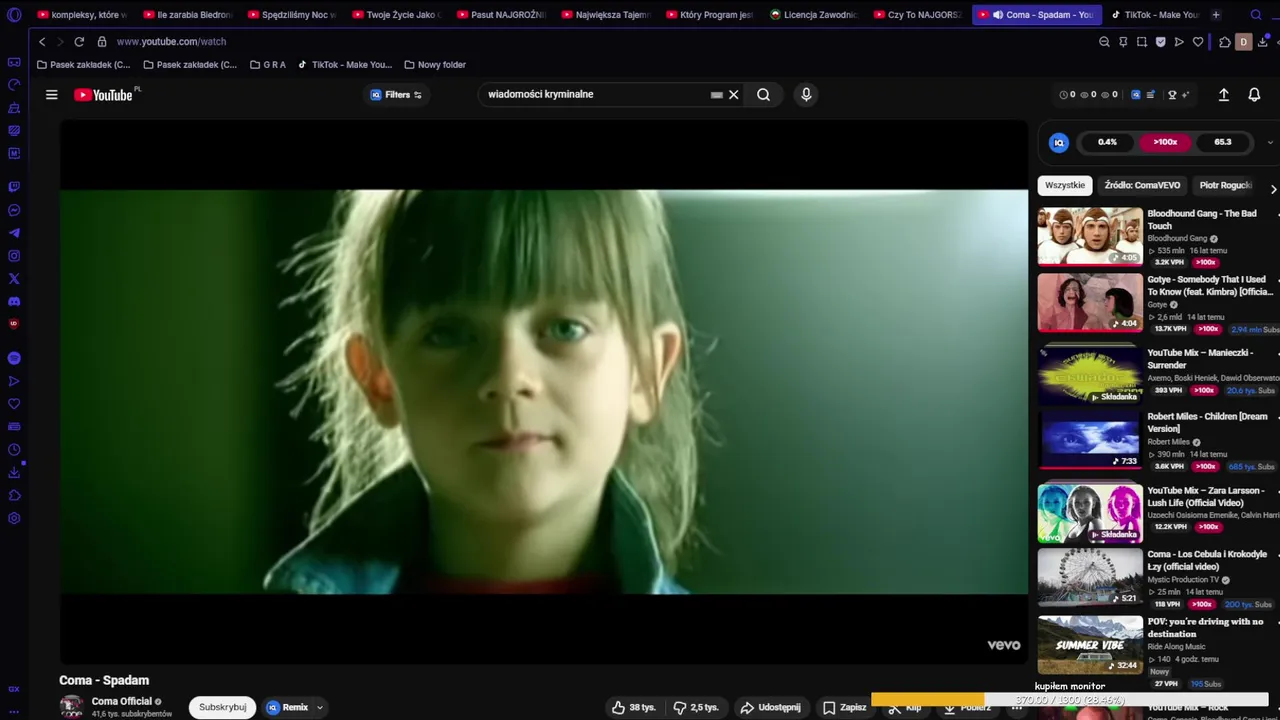This screenshot has width=1280, height=720.
Task: Open Bloodhound Gang - The Bad Touch thumbnail
Action: [1090, 236]
